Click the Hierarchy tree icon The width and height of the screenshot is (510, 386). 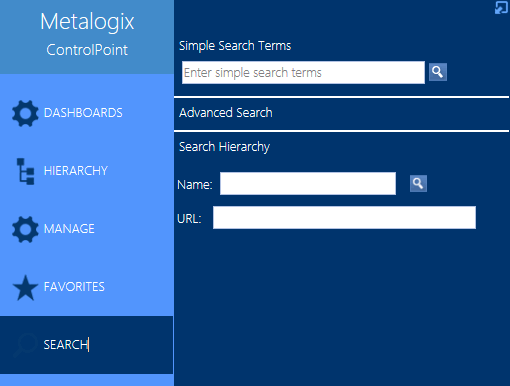(26, 171)
